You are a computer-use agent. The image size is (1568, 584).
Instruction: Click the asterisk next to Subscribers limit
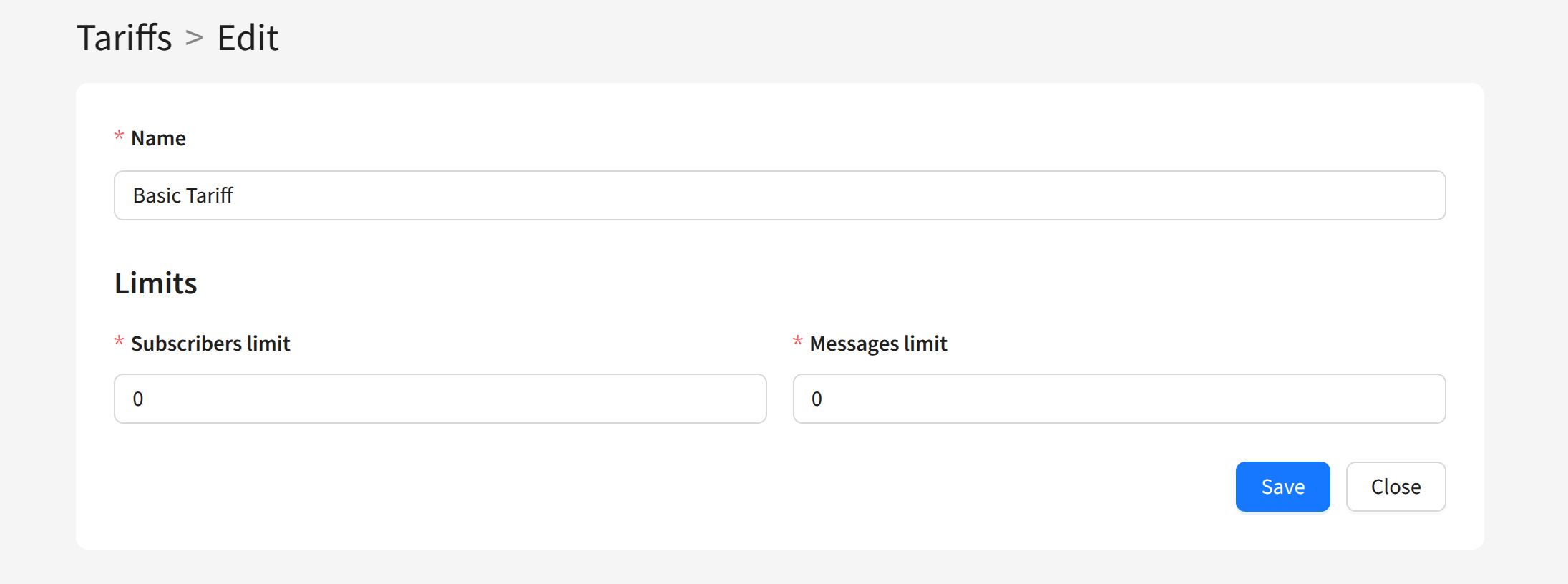pyautogui.click(x=119, y=342)
